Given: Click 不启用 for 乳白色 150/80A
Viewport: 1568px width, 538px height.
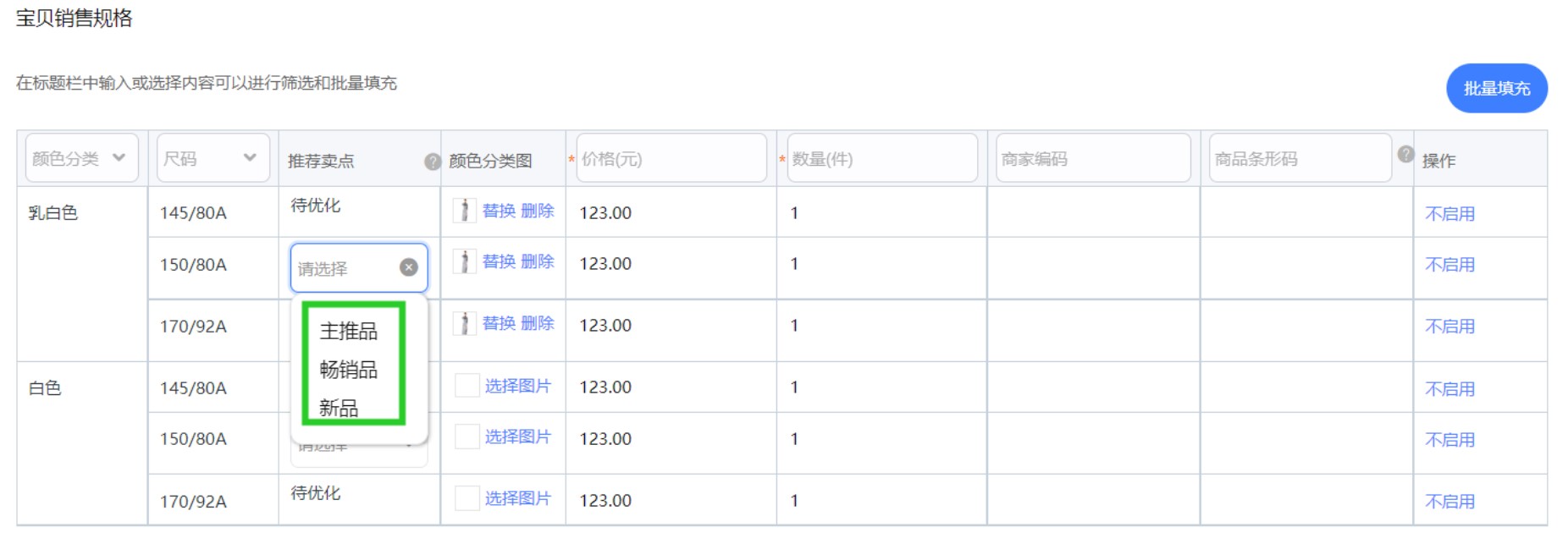Looking at the screenshot, I should 1449,265.
